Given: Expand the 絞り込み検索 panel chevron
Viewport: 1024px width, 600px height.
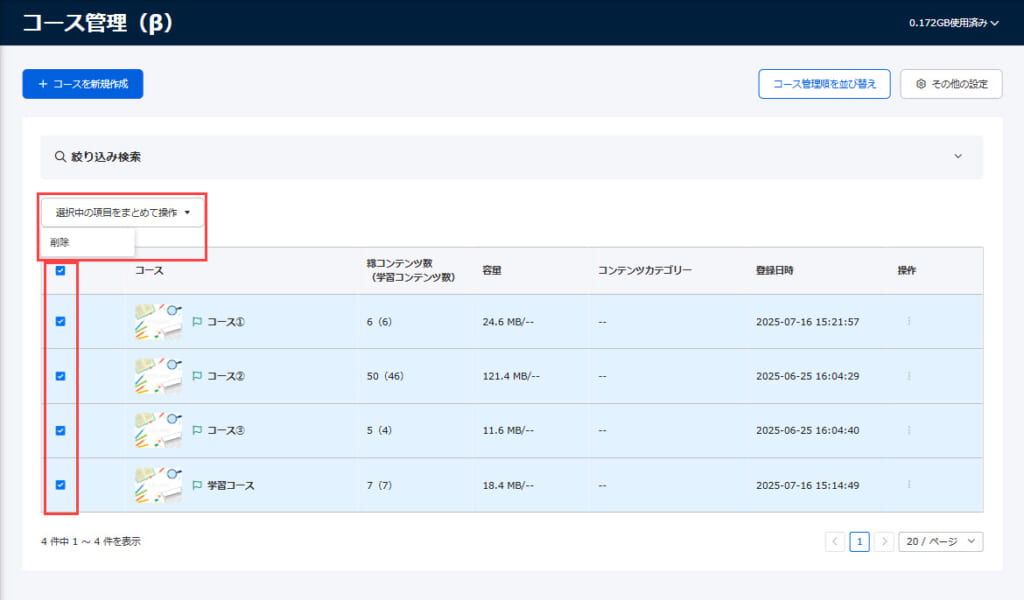Looking at the screenshot, I should coord(958,156).
